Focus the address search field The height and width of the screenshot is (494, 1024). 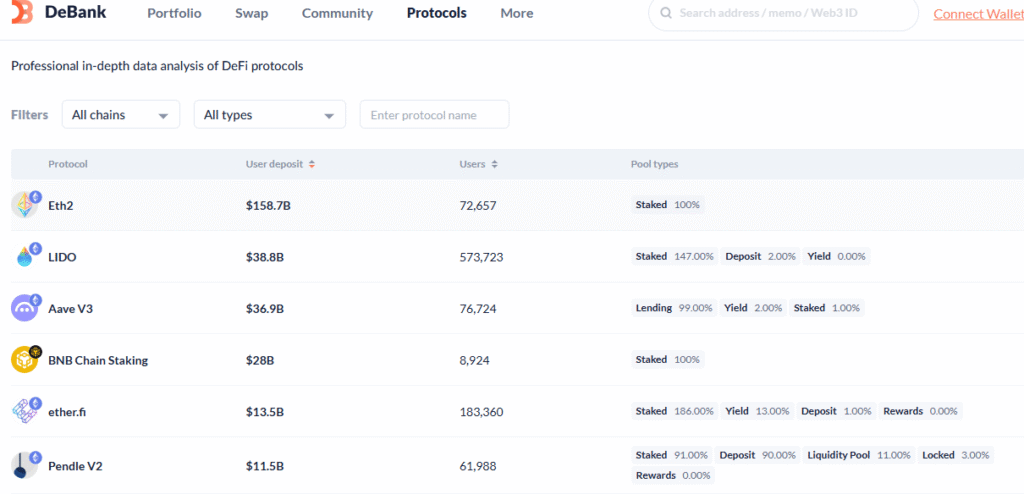[x=783, y=13]
